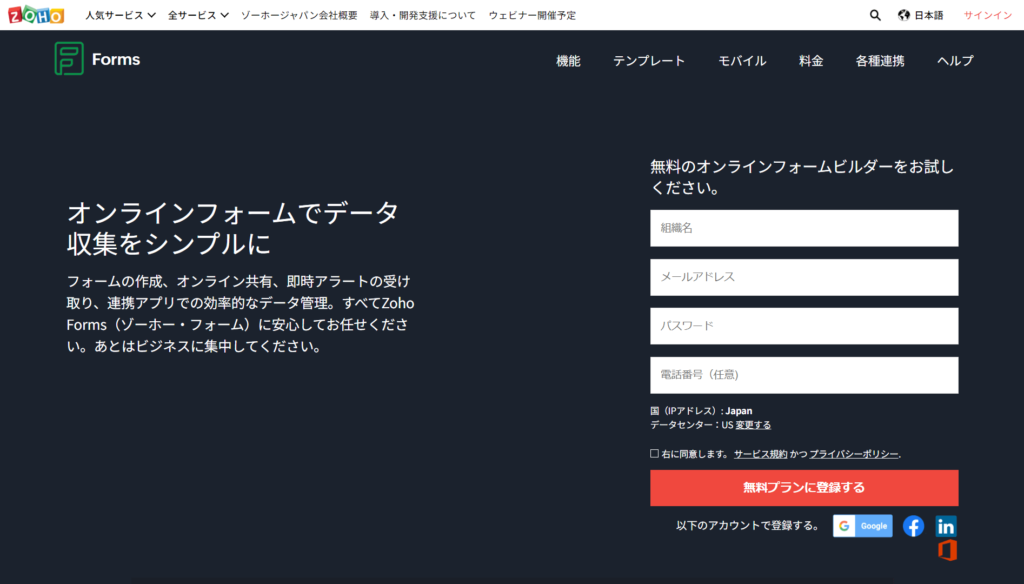Focus the メールアドレス input field
Image resolution: width=1024 pixels, height=584 pixels.
(x=804, y=277)
